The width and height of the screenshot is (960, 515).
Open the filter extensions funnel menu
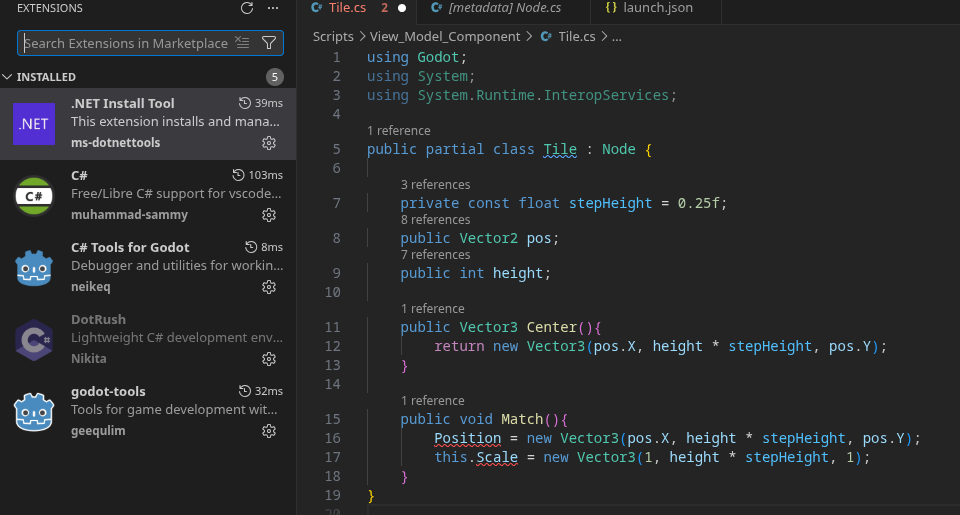(x=269, y=43)
